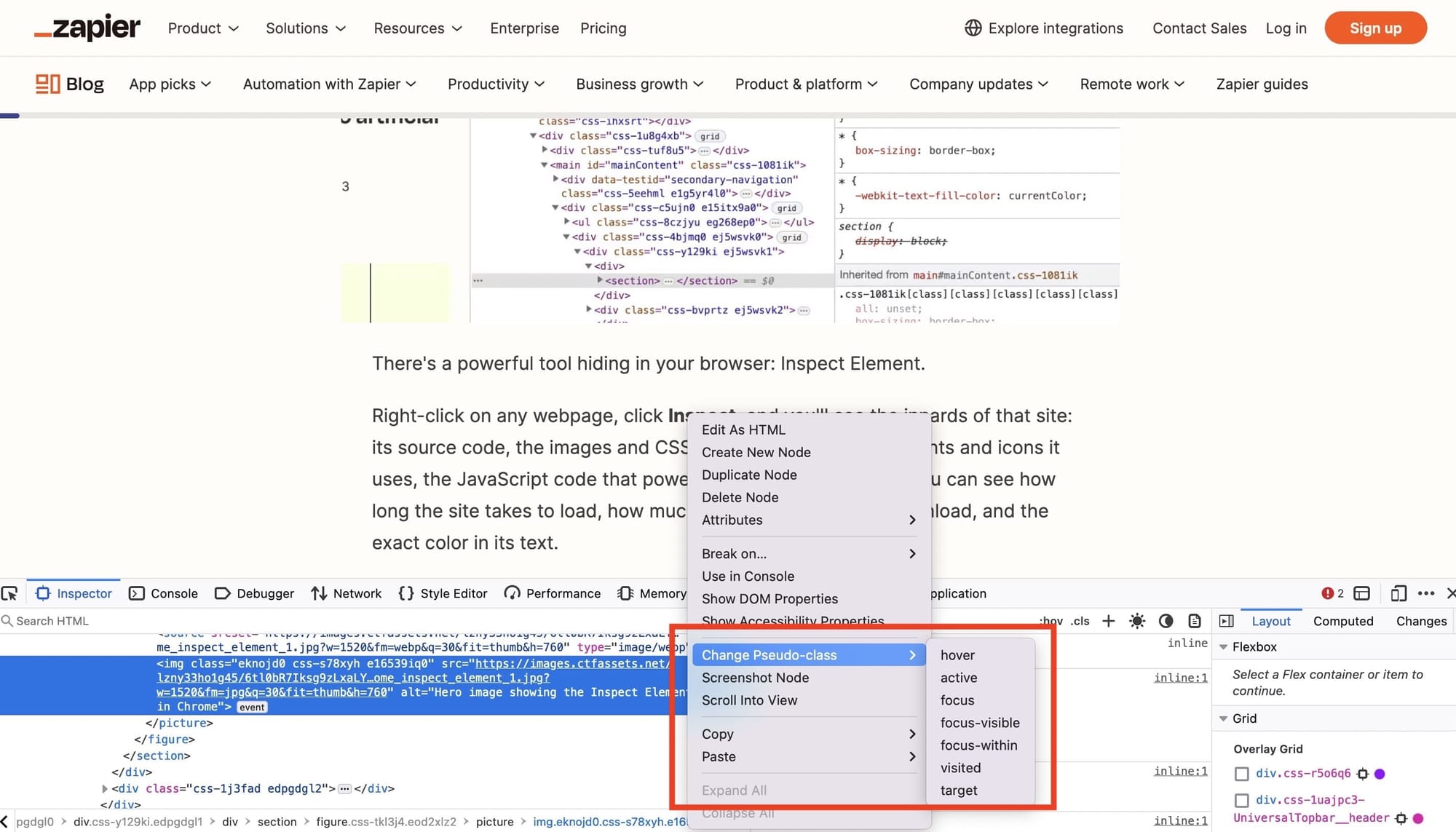1456x832 pixels.
Task: Click the Network panel arrows icon
Action: pyautogui.click(x=319, y=593)
